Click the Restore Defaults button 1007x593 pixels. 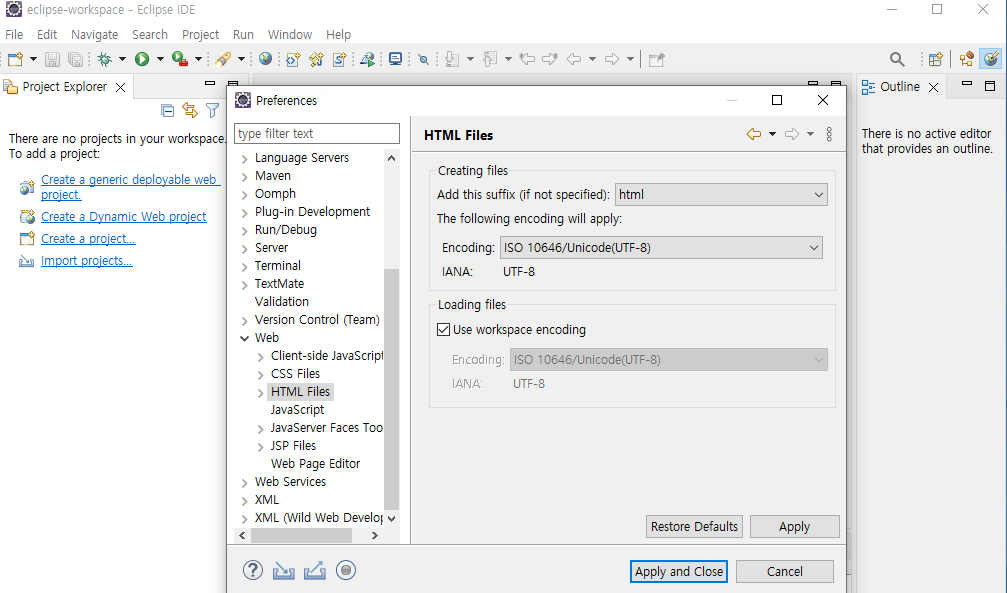click(x=694, y=526)
